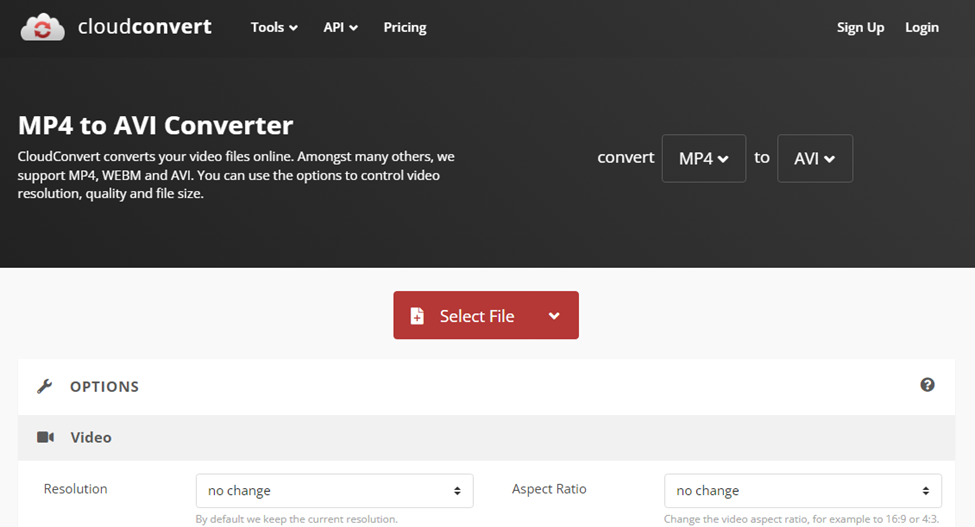
Task: Open the Tools menu
Action: click(x=274, y=27)
